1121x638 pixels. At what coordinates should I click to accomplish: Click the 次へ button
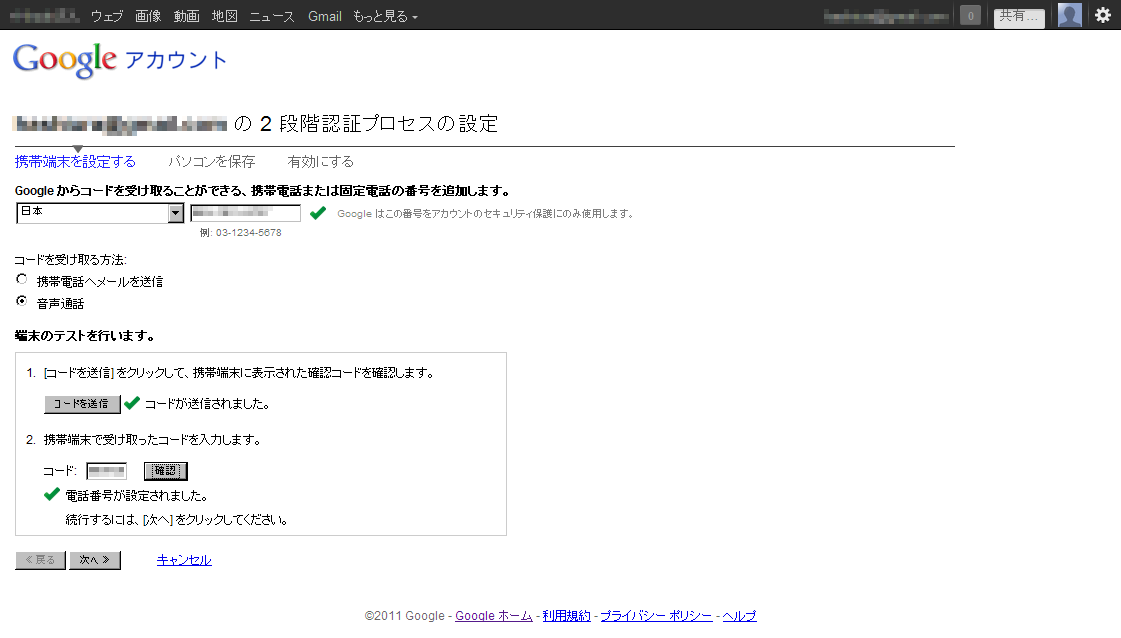(x=95, y=560)
